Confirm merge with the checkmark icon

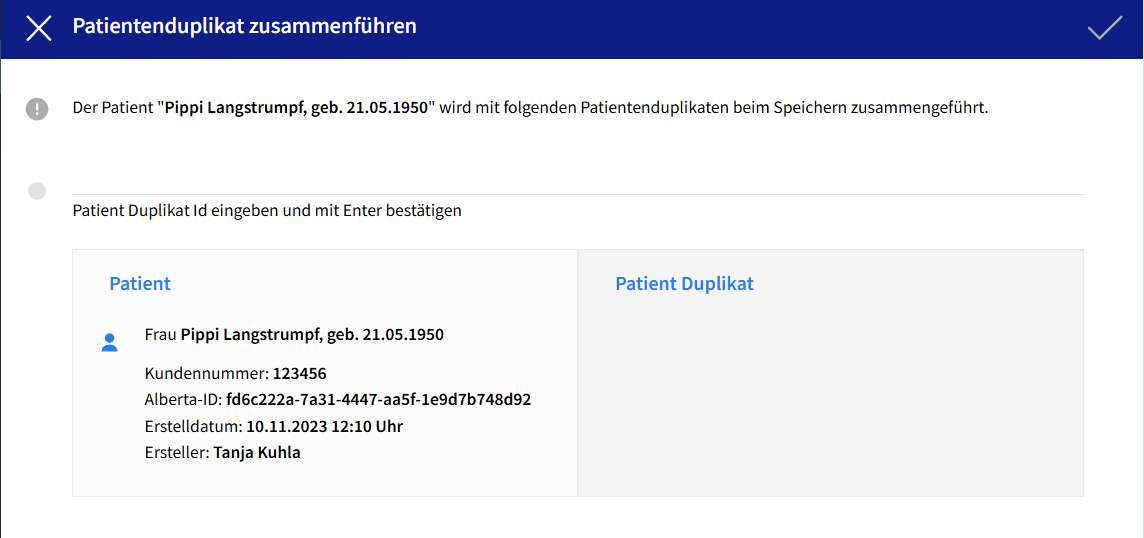(x=1104, y=28)
